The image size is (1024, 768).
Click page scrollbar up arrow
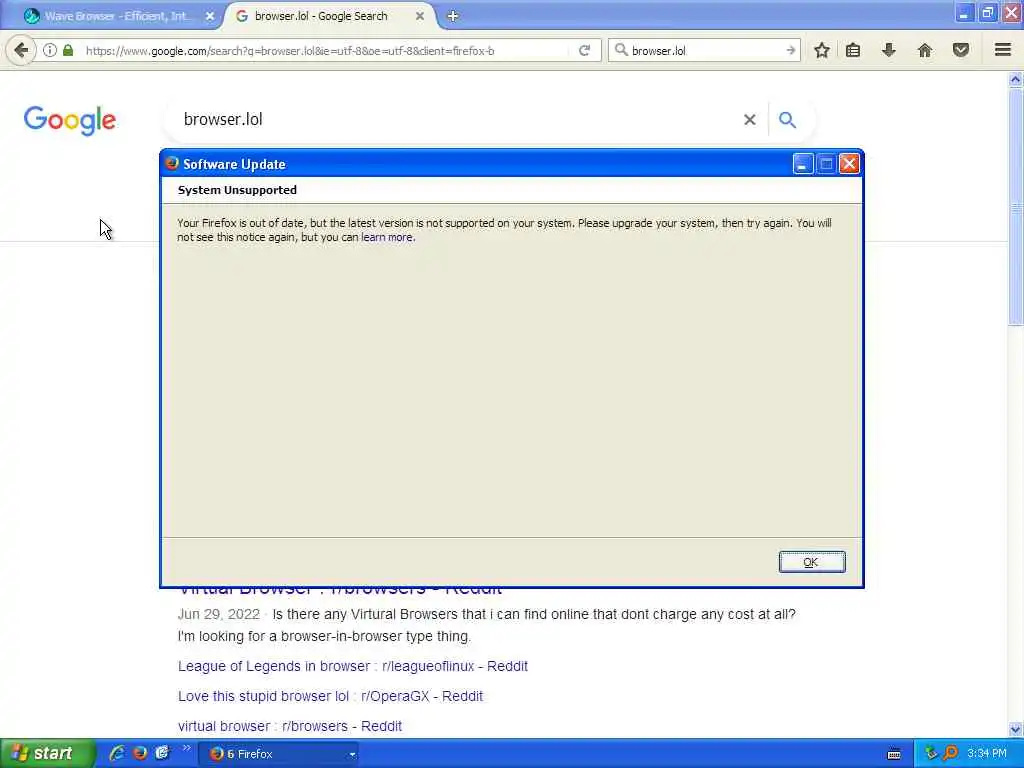pyautogui.click(x=1015, y=80)
